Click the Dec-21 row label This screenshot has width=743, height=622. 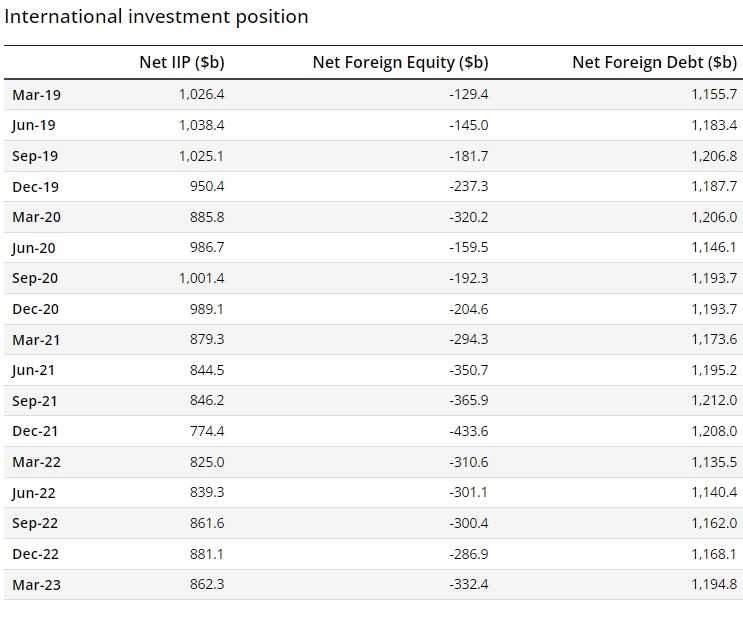pos(35,431)
